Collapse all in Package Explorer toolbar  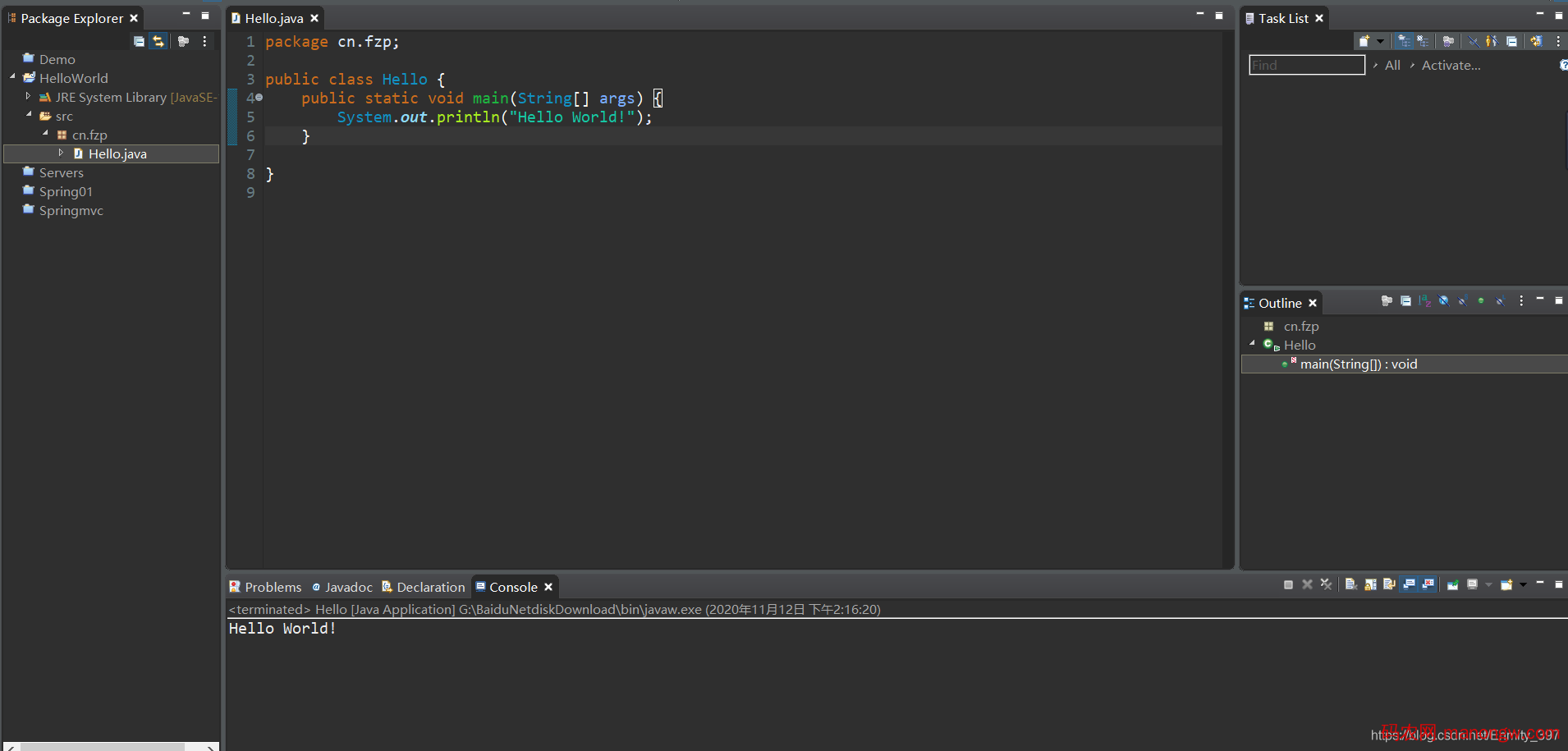click(139, 41)
